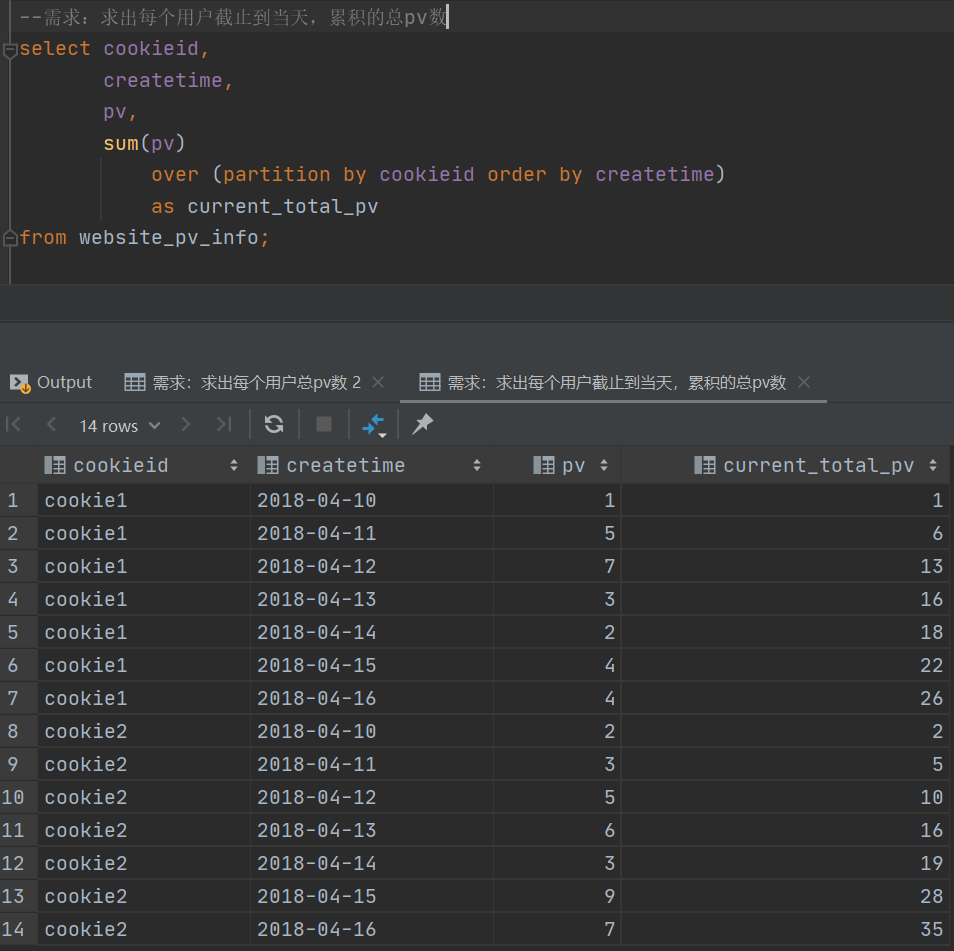954x951 pixels.
Task: Reload the query result data
Action: click(274, 424)
